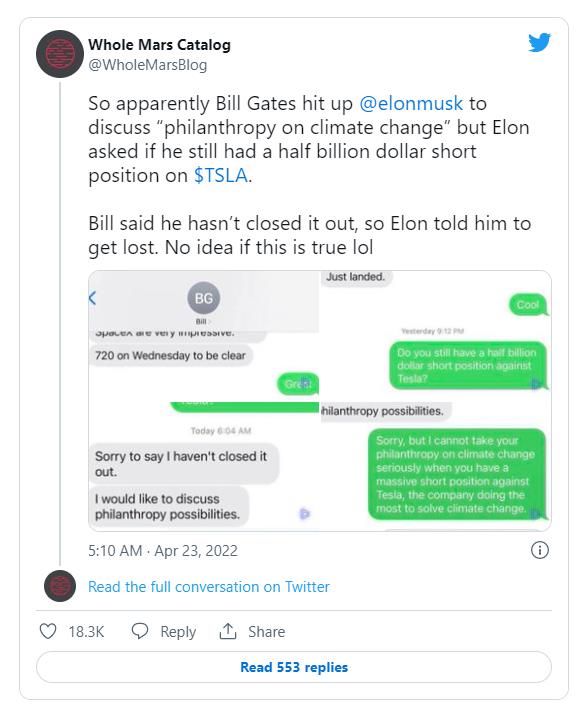Click the Whole Mars Catalog display name
The image size is (585, 725).
(160, 44)
